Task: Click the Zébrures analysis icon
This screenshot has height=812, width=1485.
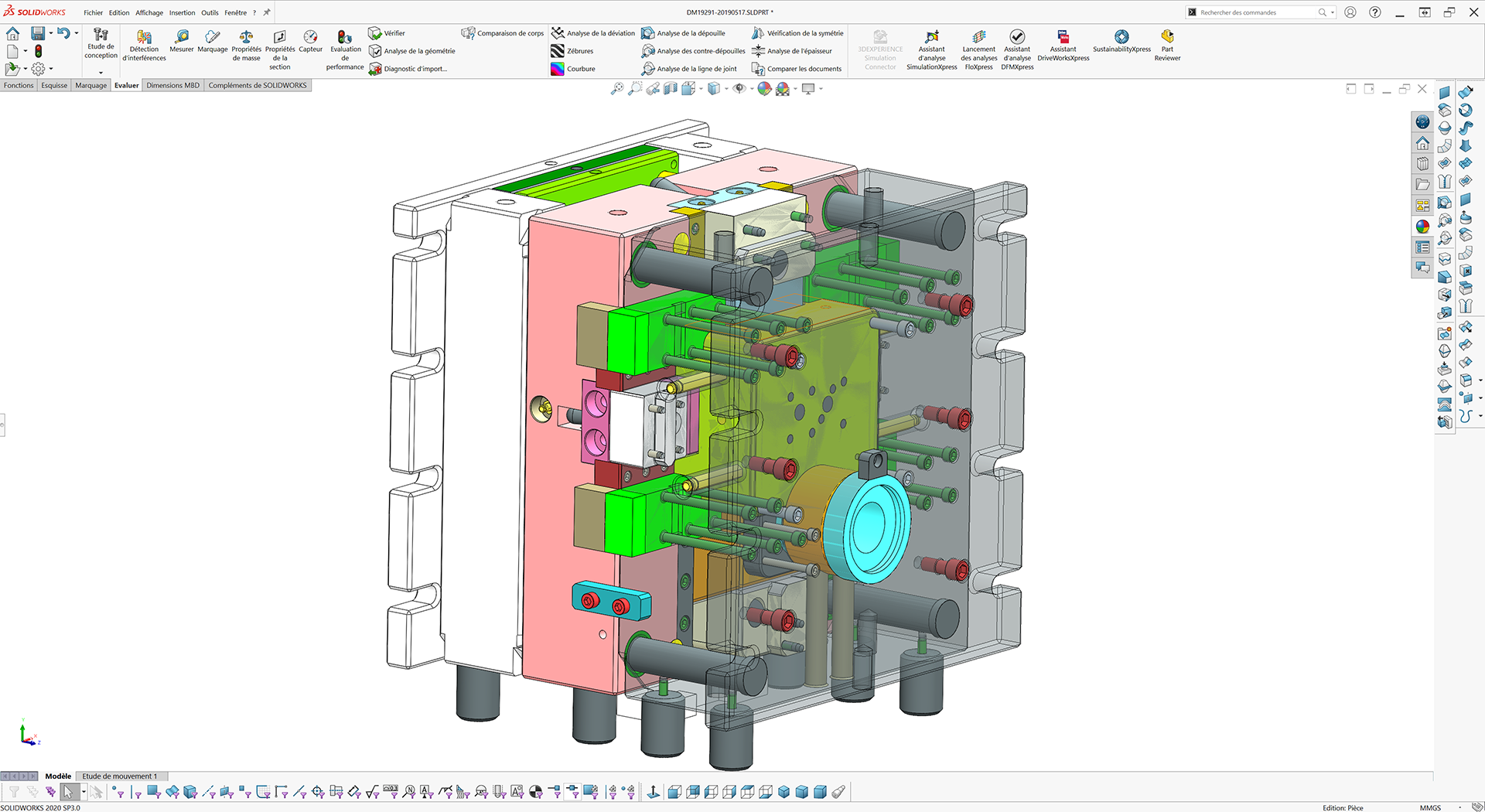Action: click(558, 51)
